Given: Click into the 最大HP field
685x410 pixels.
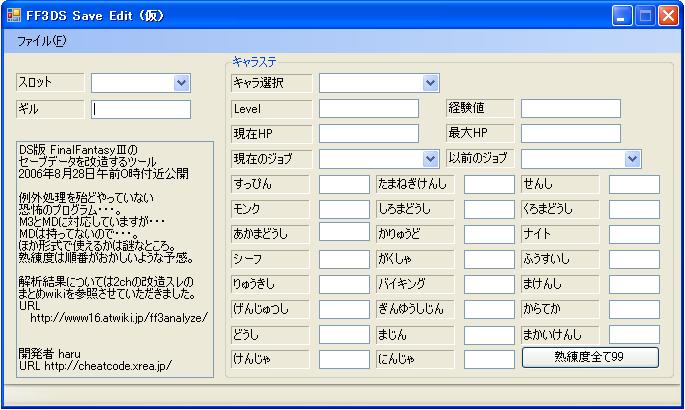Looking at the screenshot, I should [571, 133].
